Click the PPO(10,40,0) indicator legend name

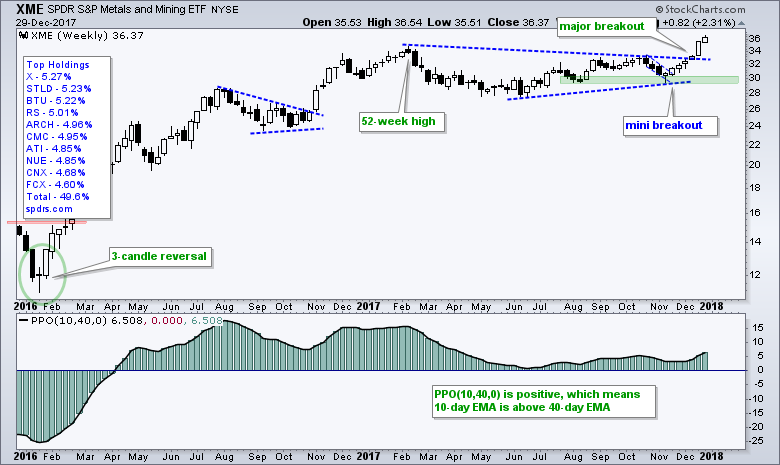click(x=69, y=320)
